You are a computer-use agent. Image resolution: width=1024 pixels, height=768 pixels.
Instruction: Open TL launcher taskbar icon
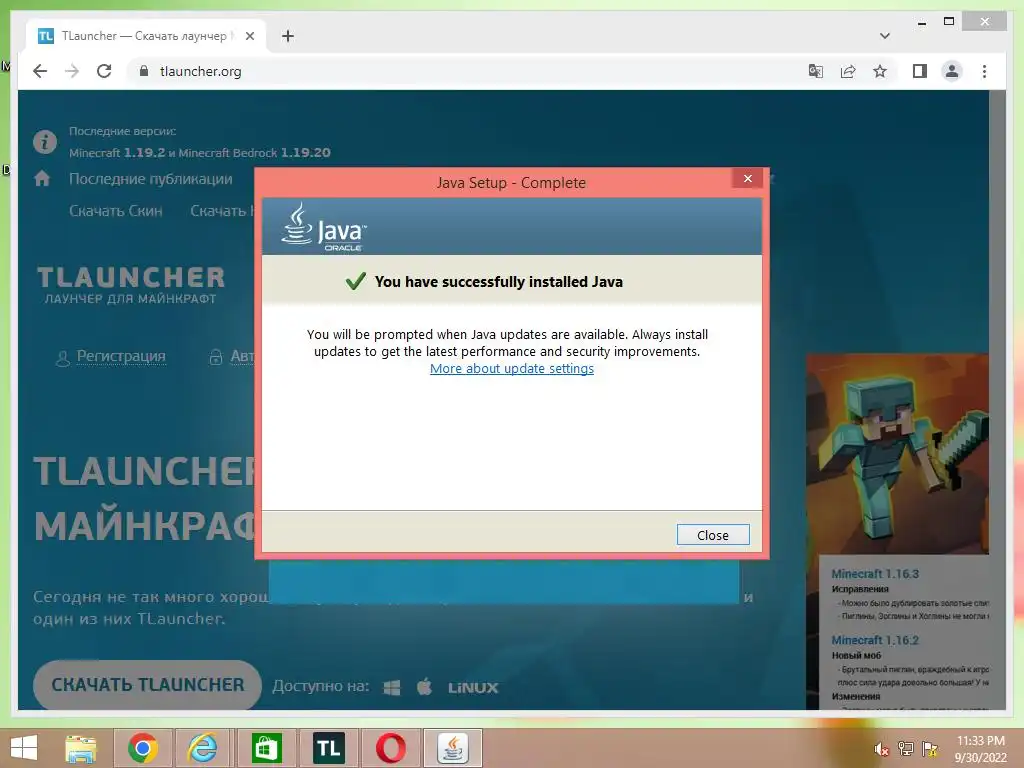[x=328, y=748]
